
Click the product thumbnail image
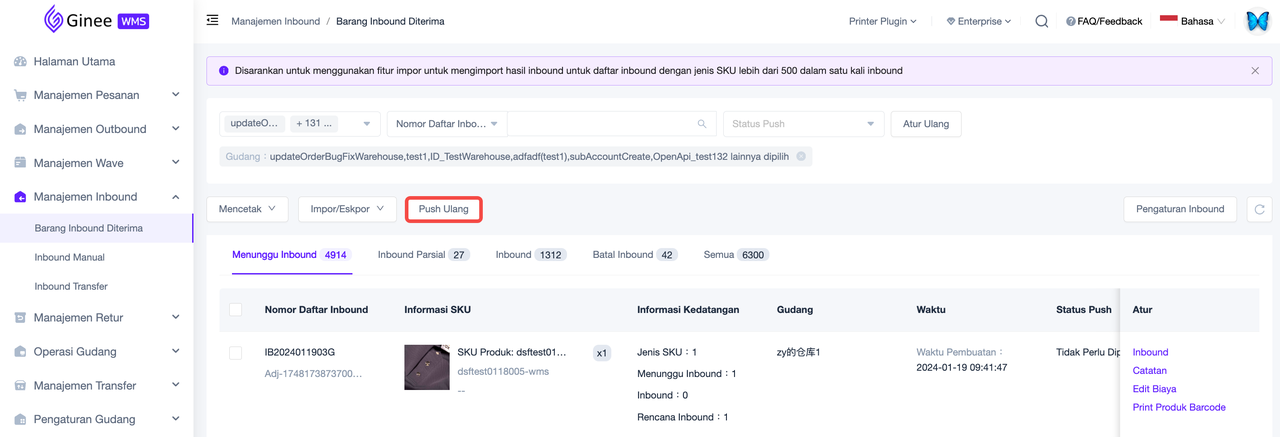[x=426, y=367]
